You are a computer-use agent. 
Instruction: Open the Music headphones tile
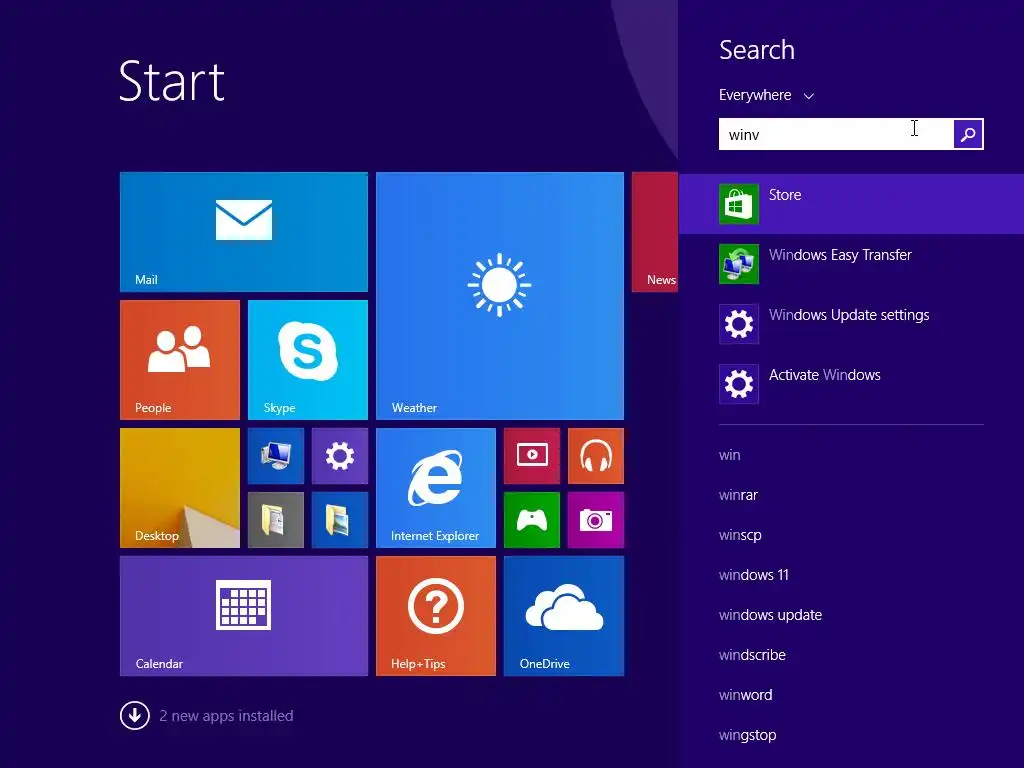point(596,456)
